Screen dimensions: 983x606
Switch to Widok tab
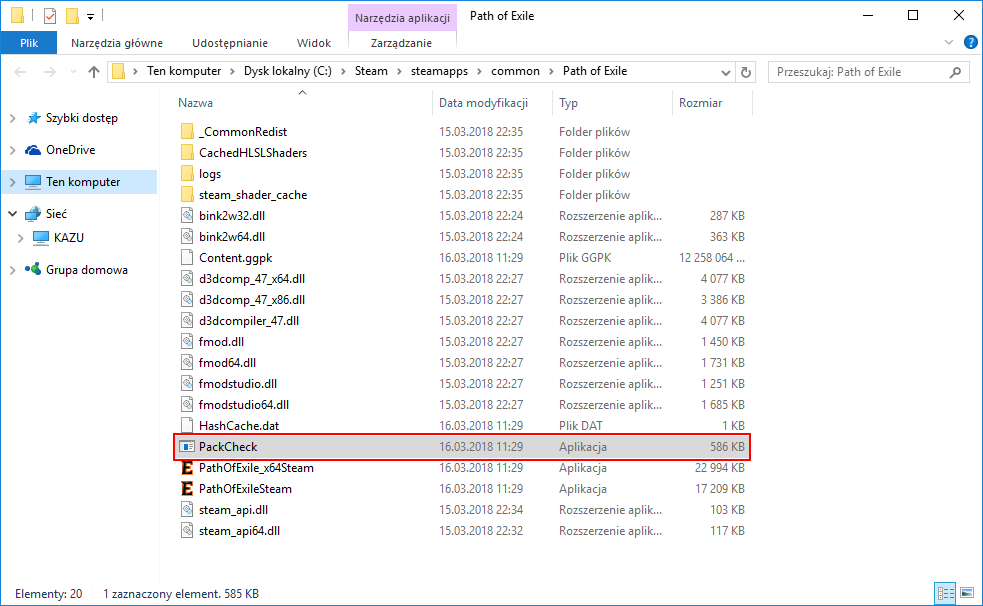(313, 43)
